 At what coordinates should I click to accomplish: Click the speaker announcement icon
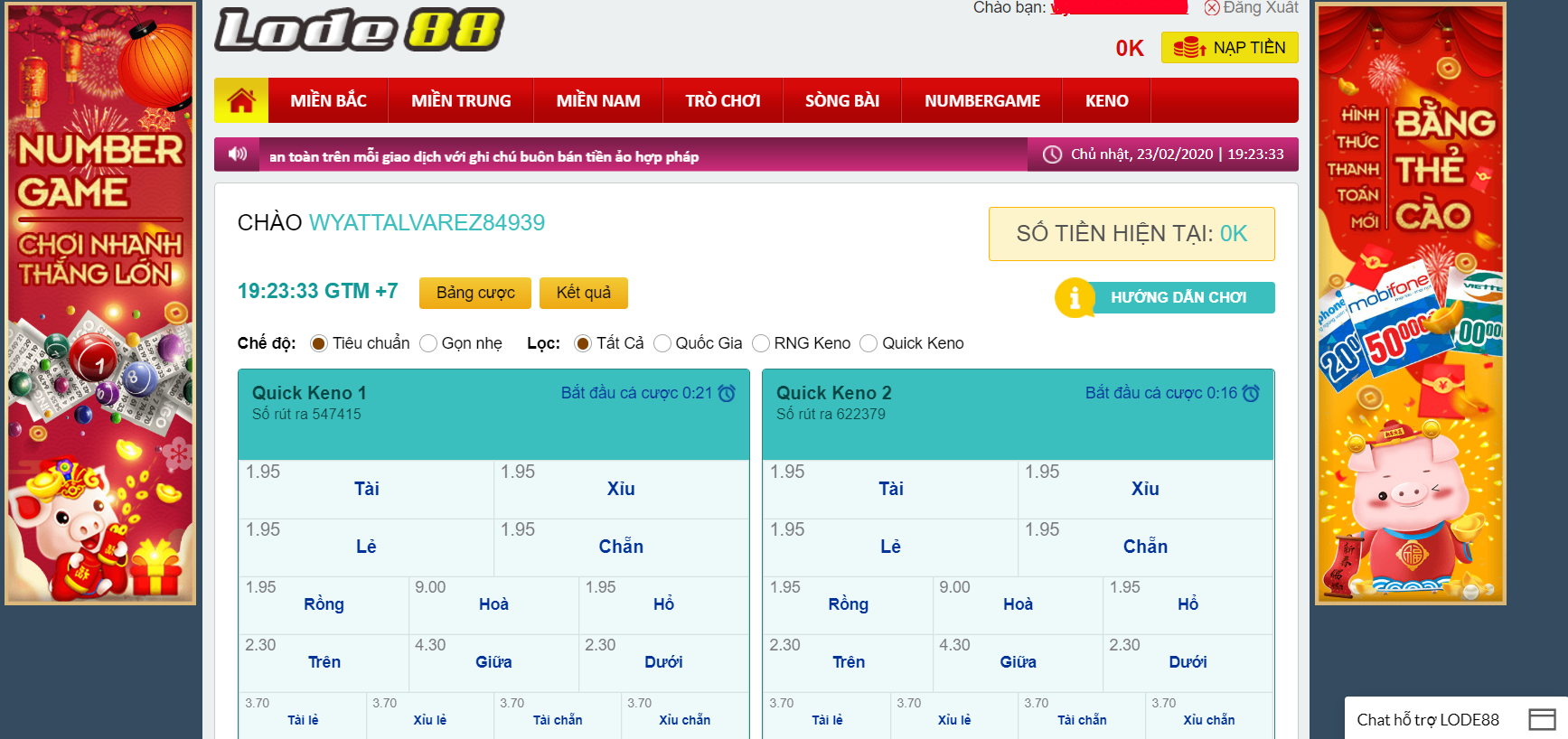coord(238,154)
